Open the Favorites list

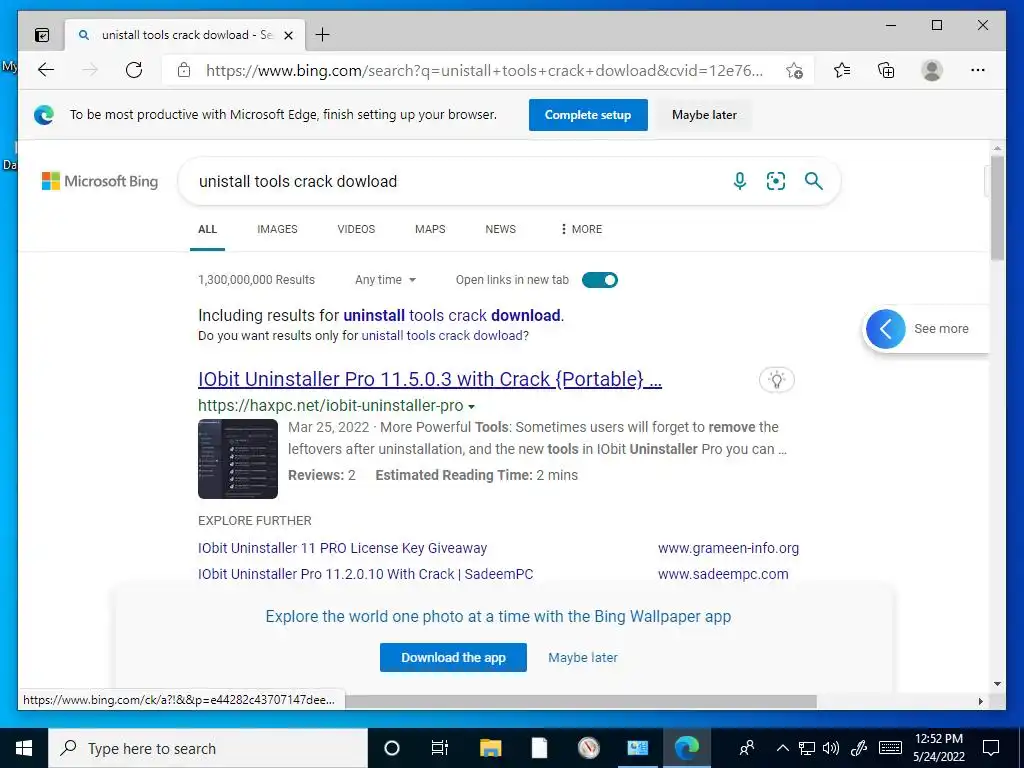tap(842, 70)
